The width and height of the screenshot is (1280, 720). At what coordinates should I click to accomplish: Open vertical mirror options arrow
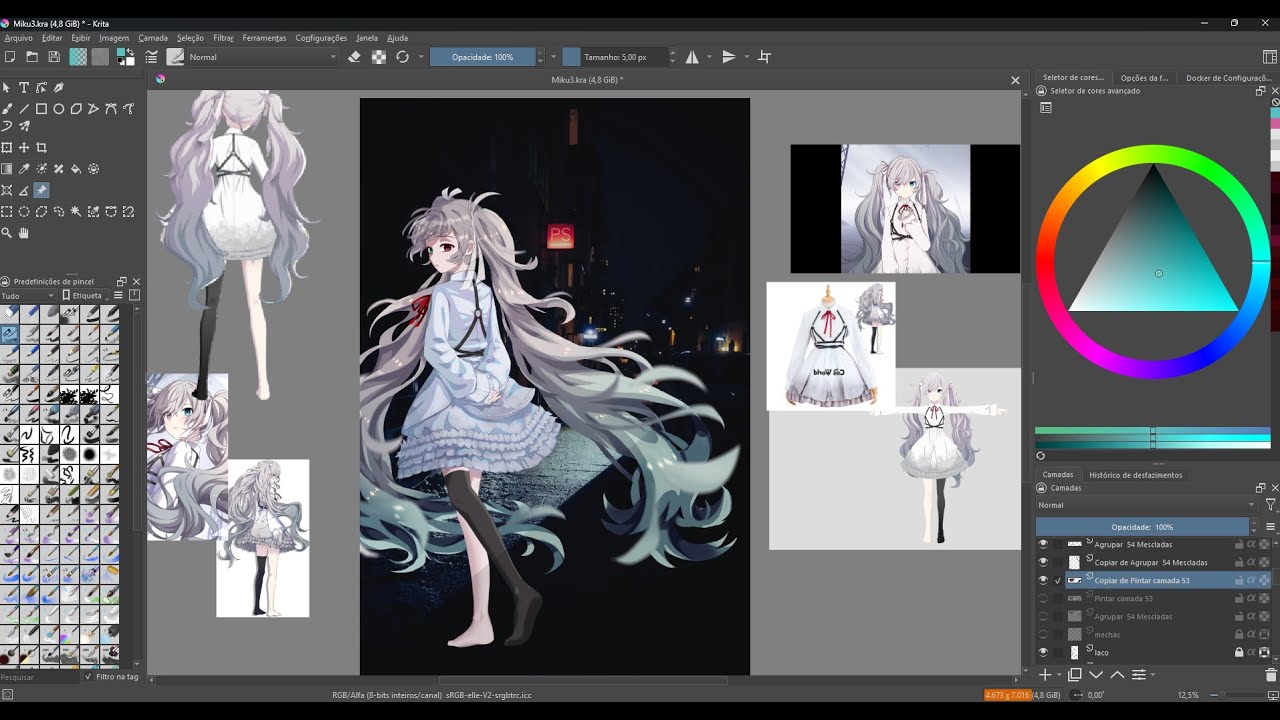point(747,57)
